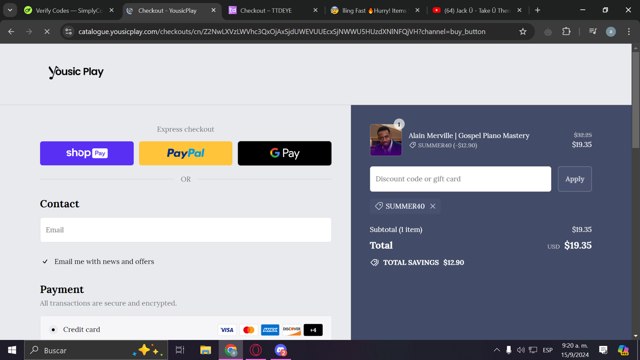Open Chrome three-dot menu
Viewport: 640px width, 360px height.
(629, 31)
